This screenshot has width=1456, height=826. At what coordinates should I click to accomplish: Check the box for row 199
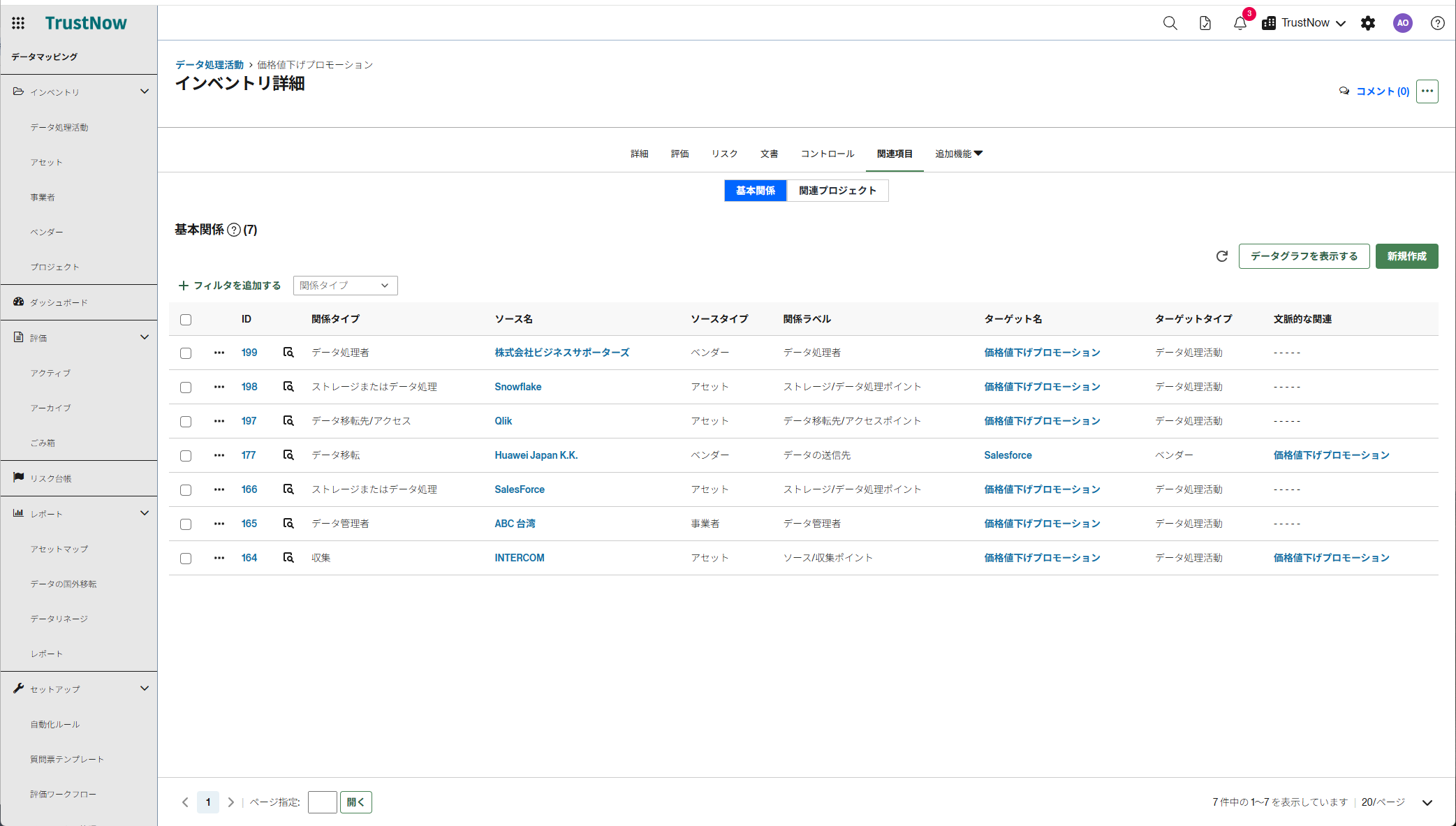tap(186, 353)
